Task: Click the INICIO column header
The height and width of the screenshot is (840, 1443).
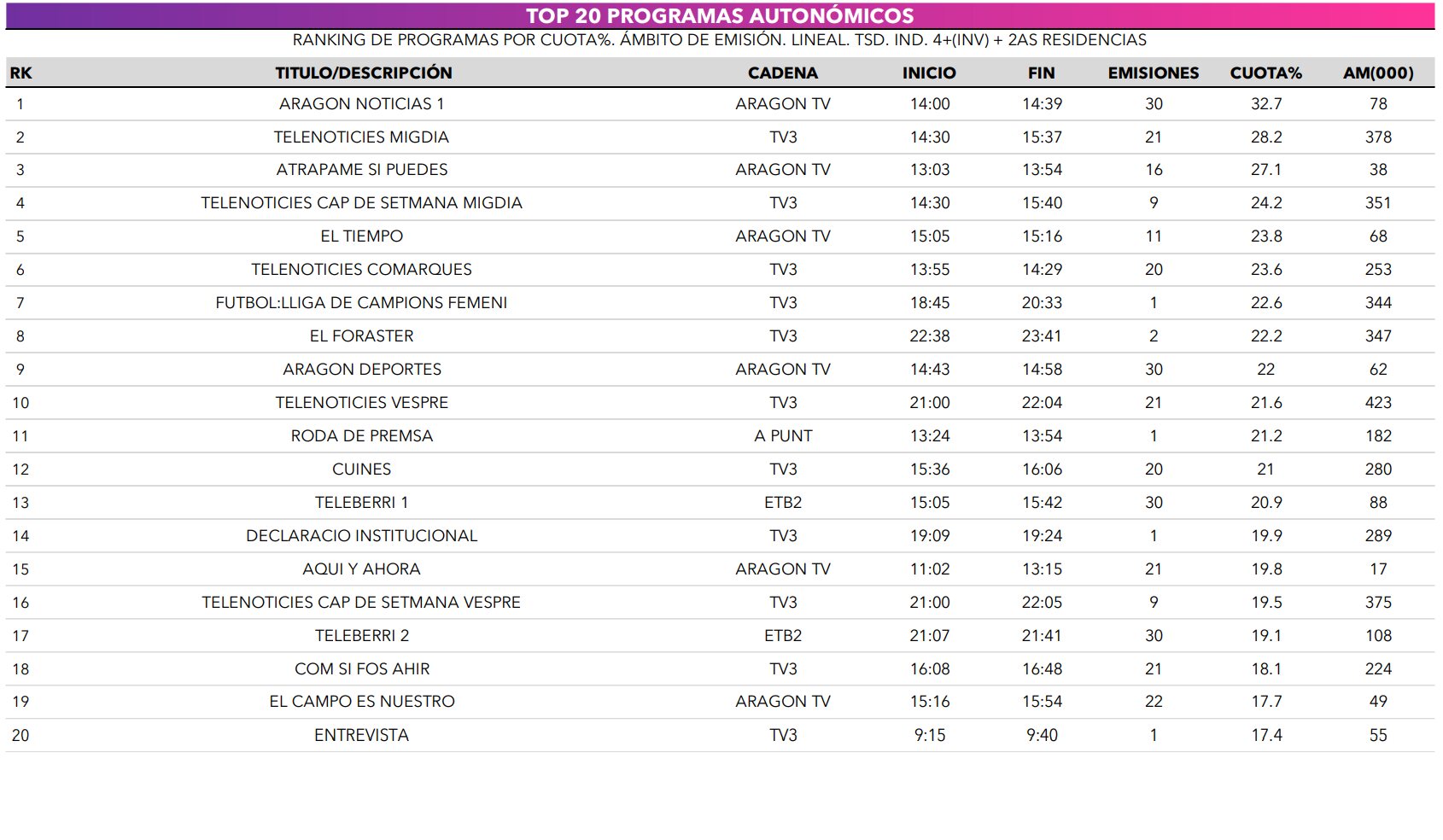Action: (x=929, y=73)
